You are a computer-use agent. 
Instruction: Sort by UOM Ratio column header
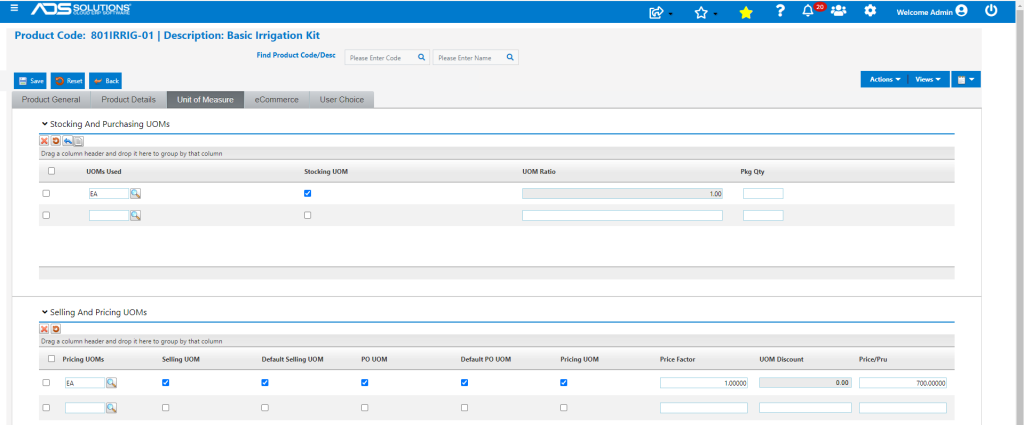[539, 172]
